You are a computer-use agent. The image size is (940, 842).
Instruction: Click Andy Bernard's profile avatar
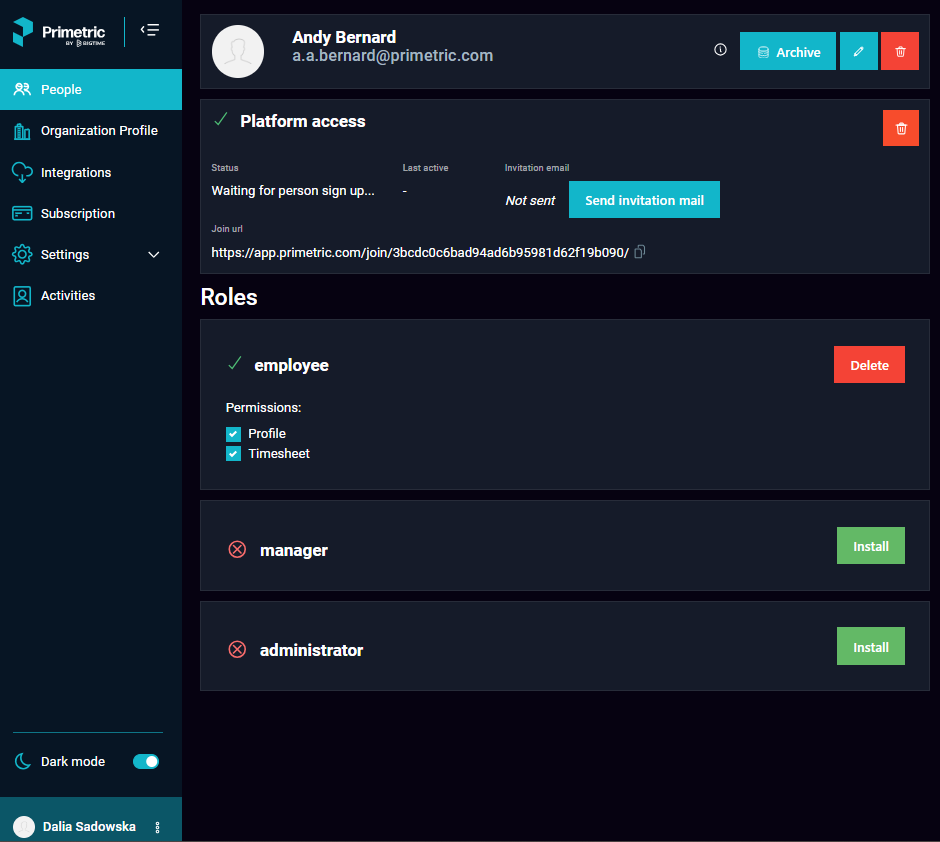[238, 52]
